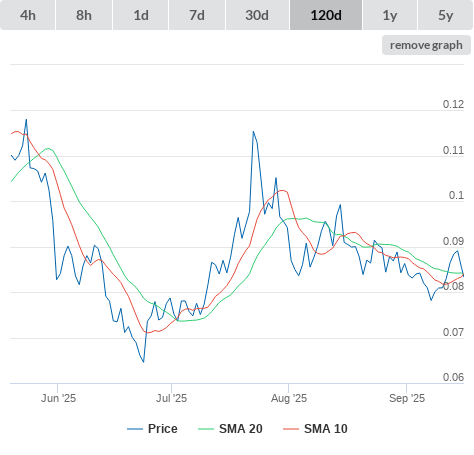
Task: Click the Sep '25 x-axis label
Action: tap(407, 398)
